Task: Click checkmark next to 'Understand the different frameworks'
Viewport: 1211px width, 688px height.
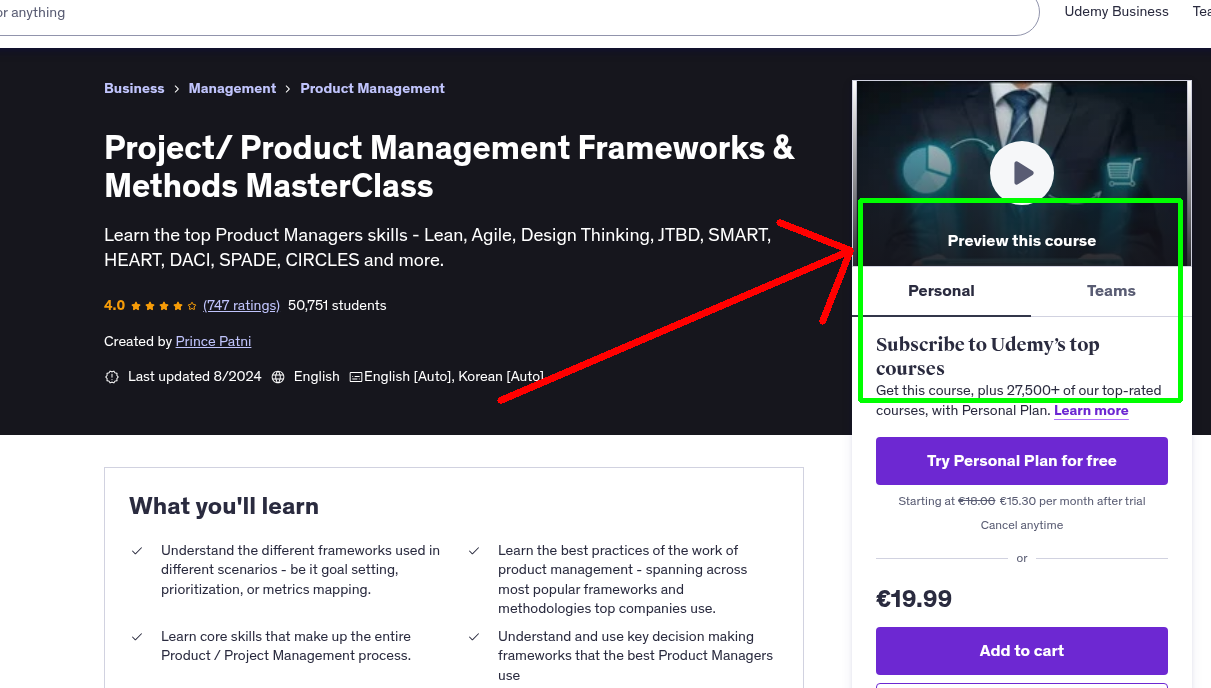Action: point(136,550)
